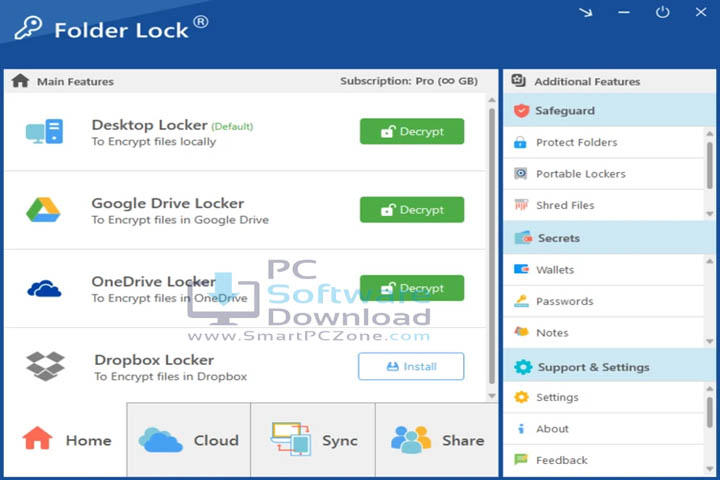This screenshot has width=720, height=480.
Task: Open About
Action: point(604,429)
